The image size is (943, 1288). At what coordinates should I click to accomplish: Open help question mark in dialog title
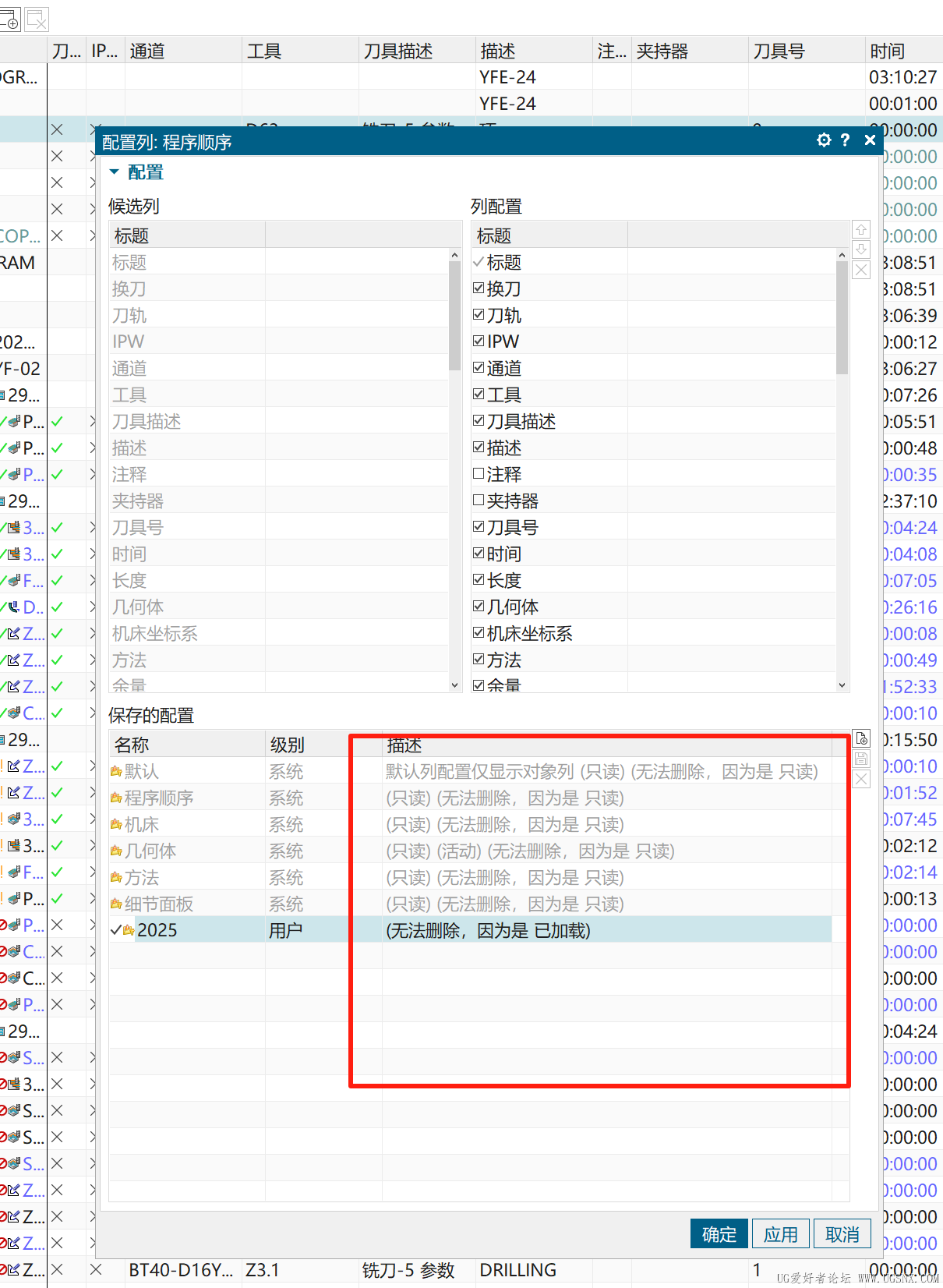point(845,140)
